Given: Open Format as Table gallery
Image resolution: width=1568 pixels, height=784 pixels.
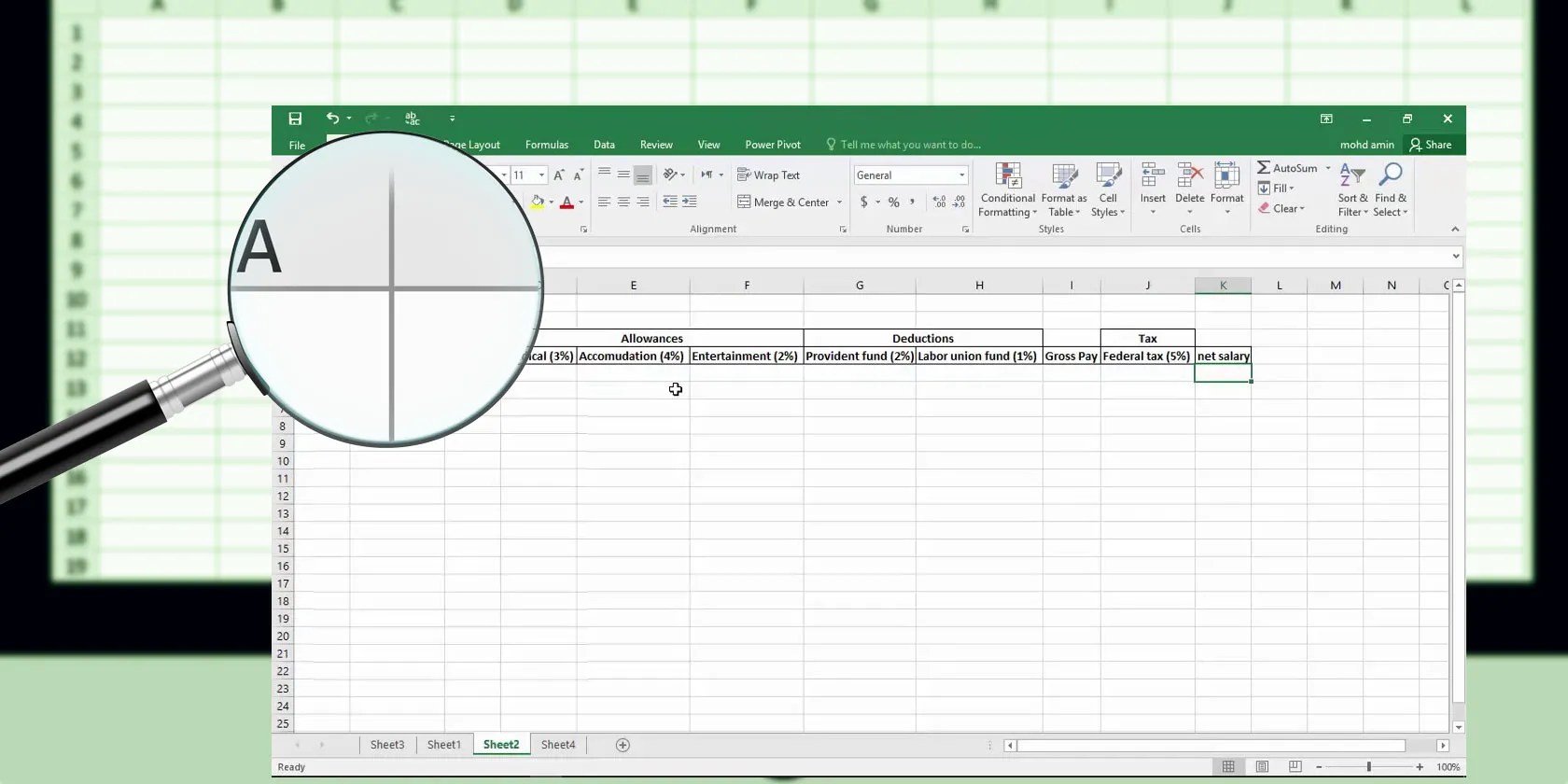Looking at the screenshot, I should click(1064, 190).
